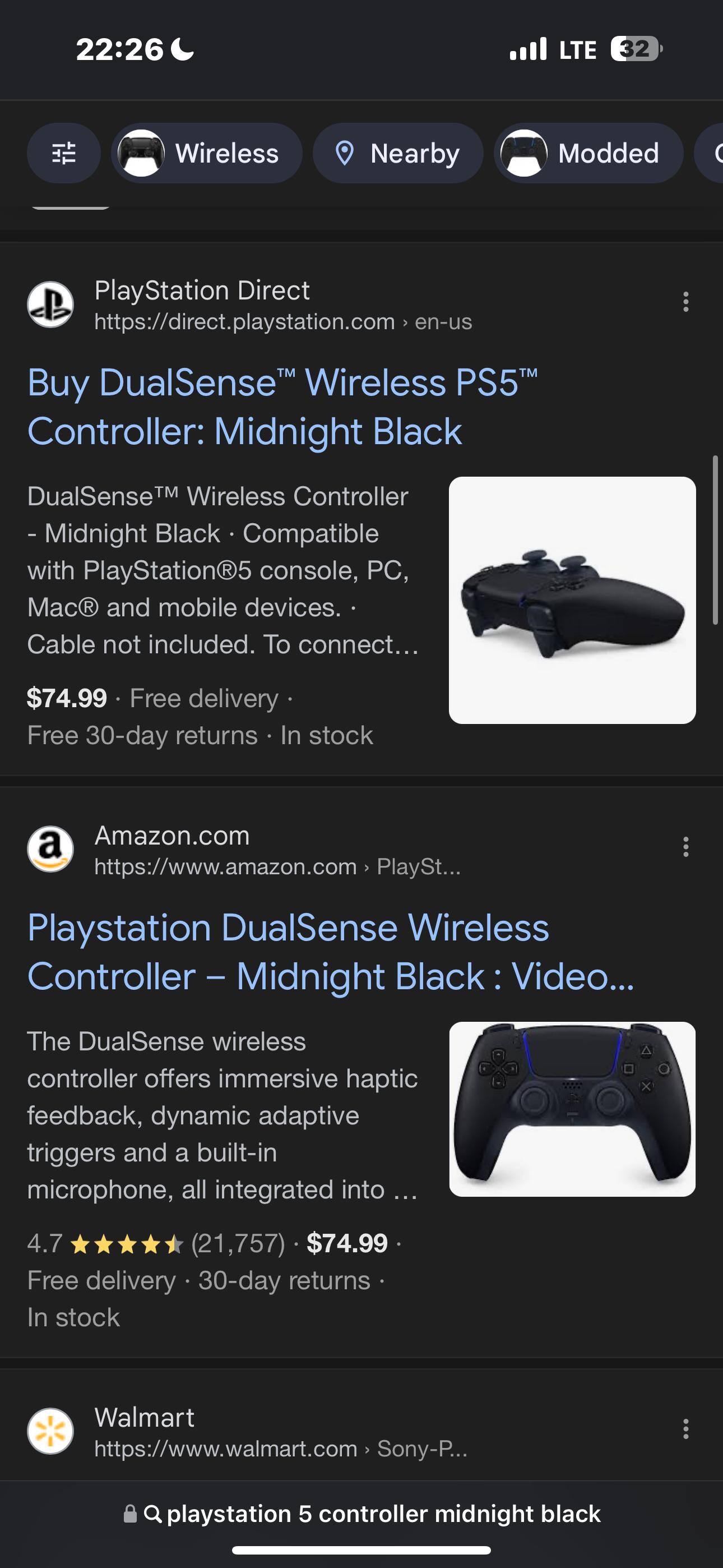723x1568 pixels.
Task: Tap the PlayStation Direct logo icon
Action: pos(50,305)
